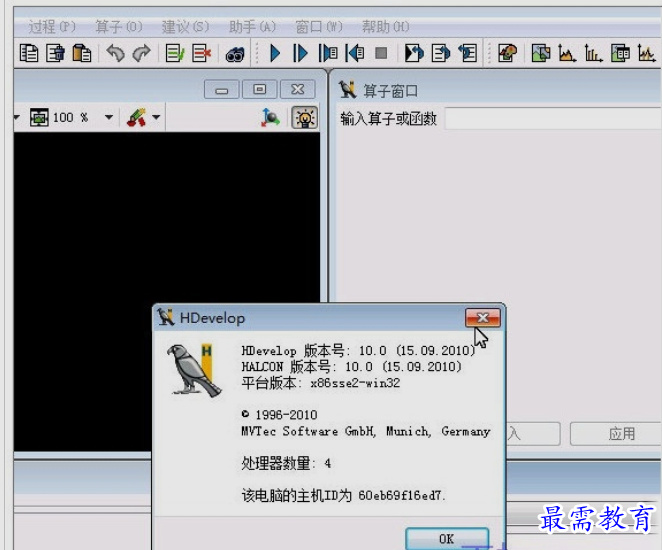This screenshot has width=662, height=550.
Task: Open the graphics window image icon
Action: coord(540,54)
